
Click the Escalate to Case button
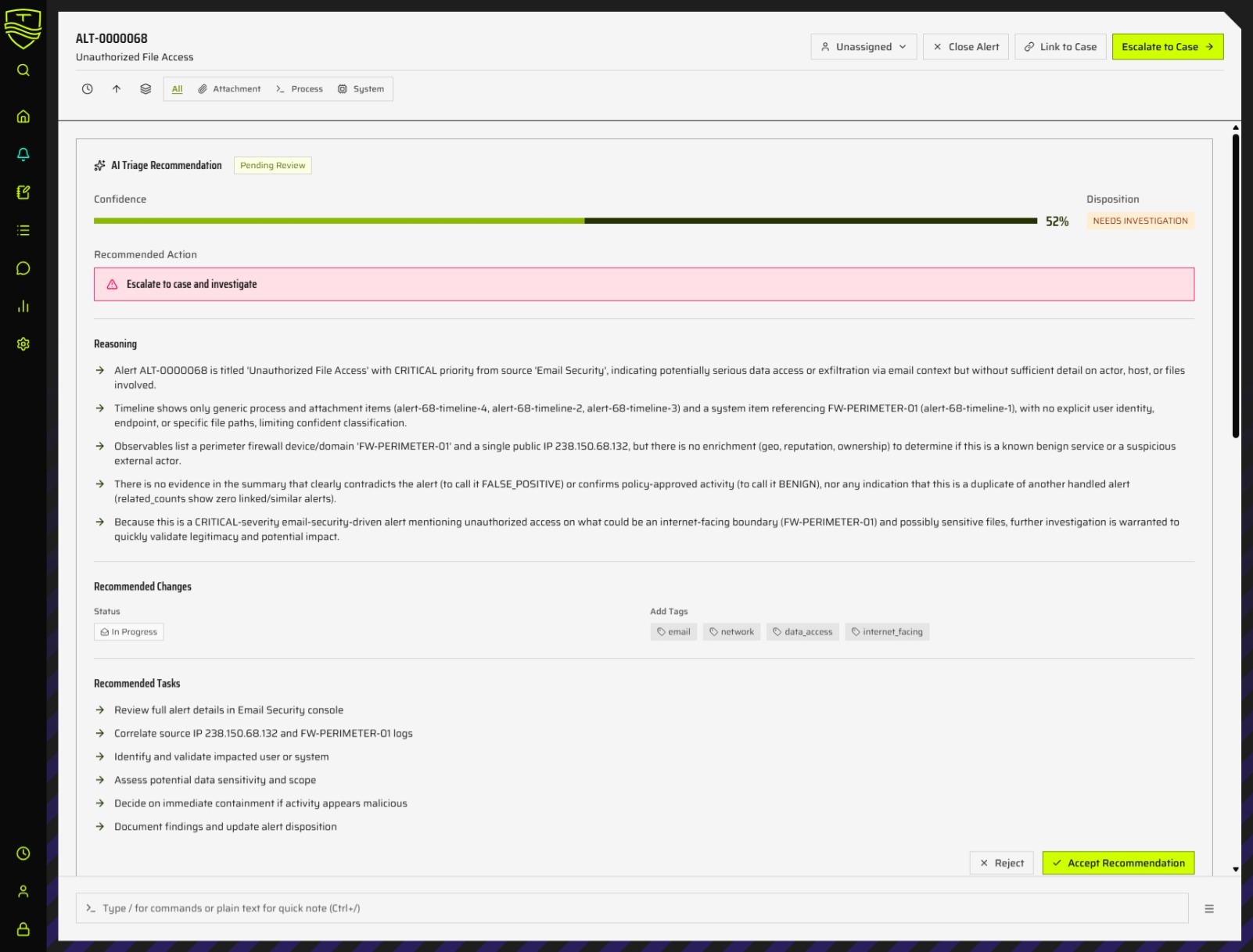(x=1167, y=47)
